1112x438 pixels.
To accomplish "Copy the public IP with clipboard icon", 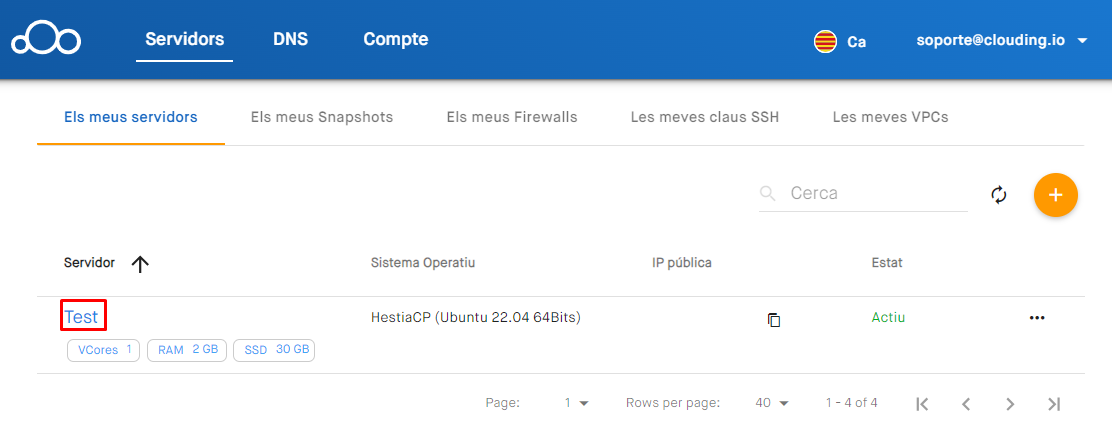I will click(774, 320).
